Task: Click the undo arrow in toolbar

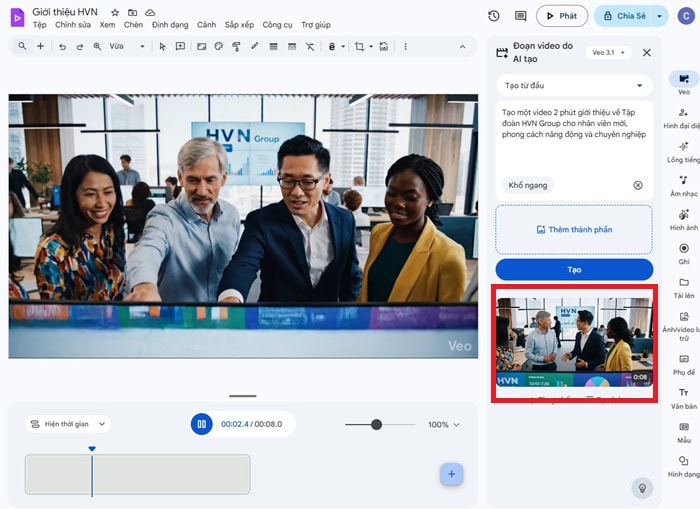Action: coord(63,47)
